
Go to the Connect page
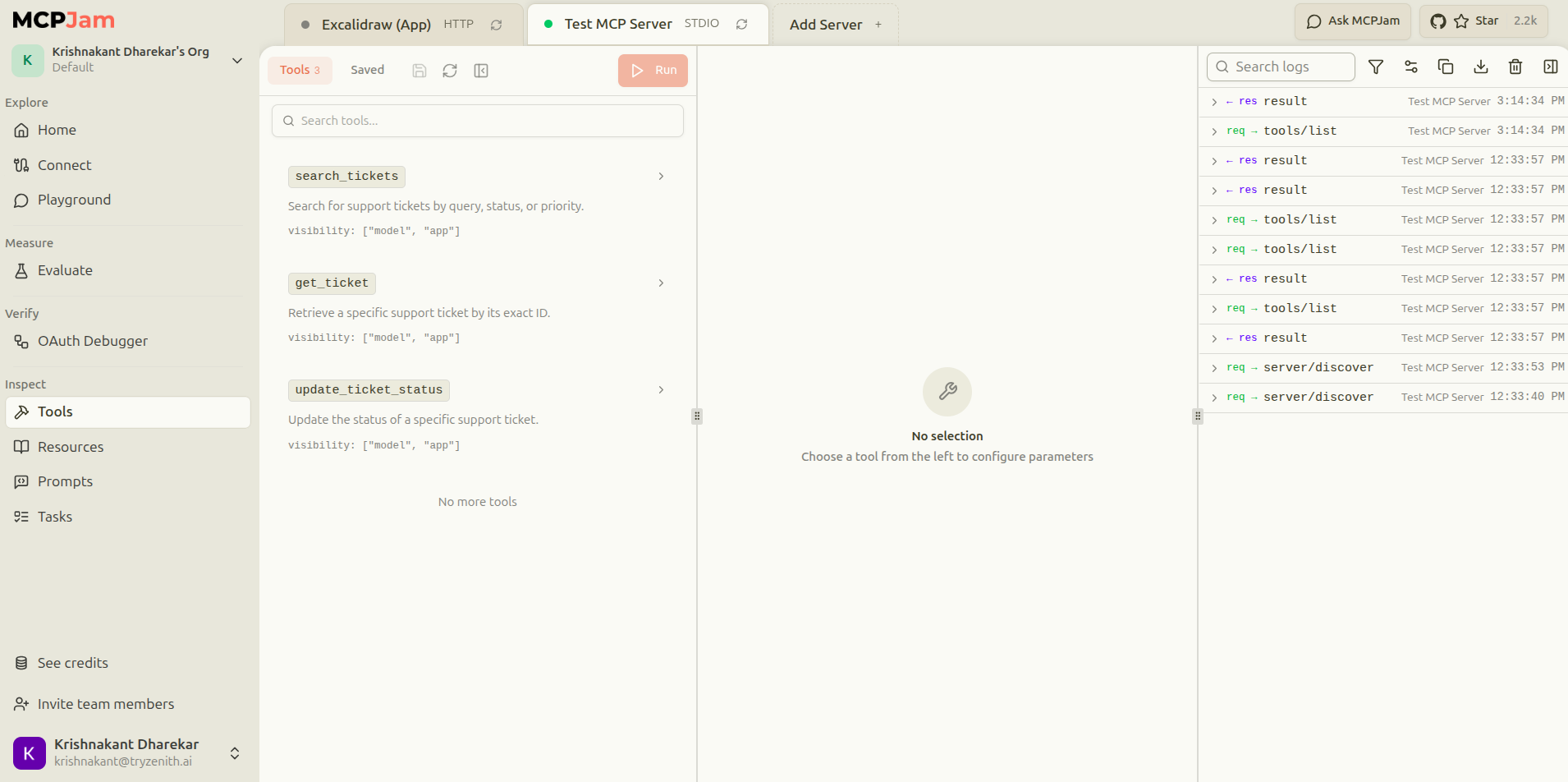(127, 165)
